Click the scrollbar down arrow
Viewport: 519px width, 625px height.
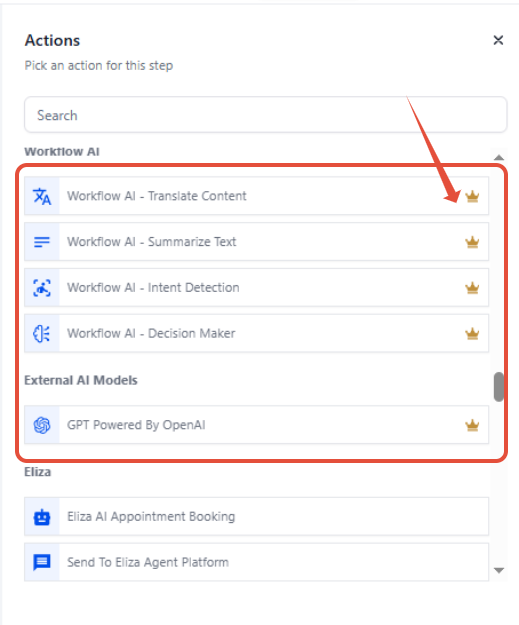[499, 570]
